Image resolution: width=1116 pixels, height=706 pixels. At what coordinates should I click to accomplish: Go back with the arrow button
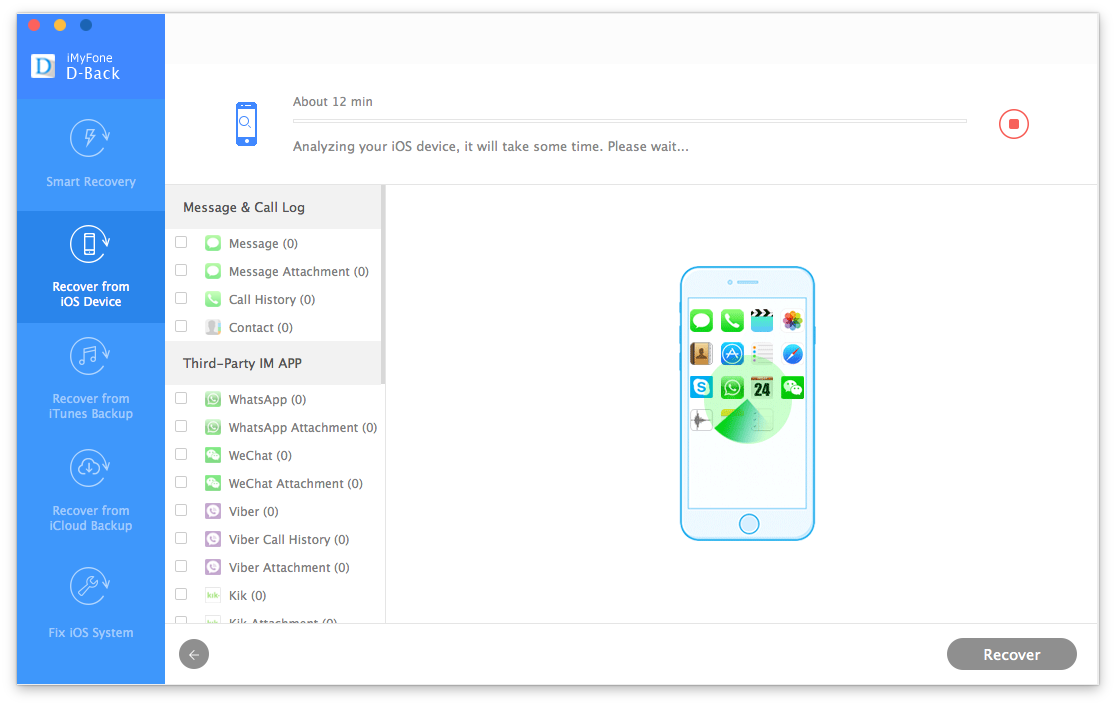(194, 654)
